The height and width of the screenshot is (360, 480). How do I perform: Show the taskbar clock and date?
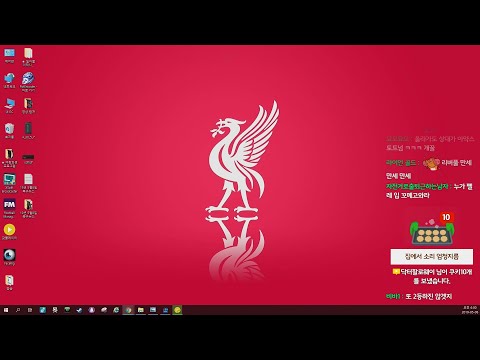click(470, 310)
